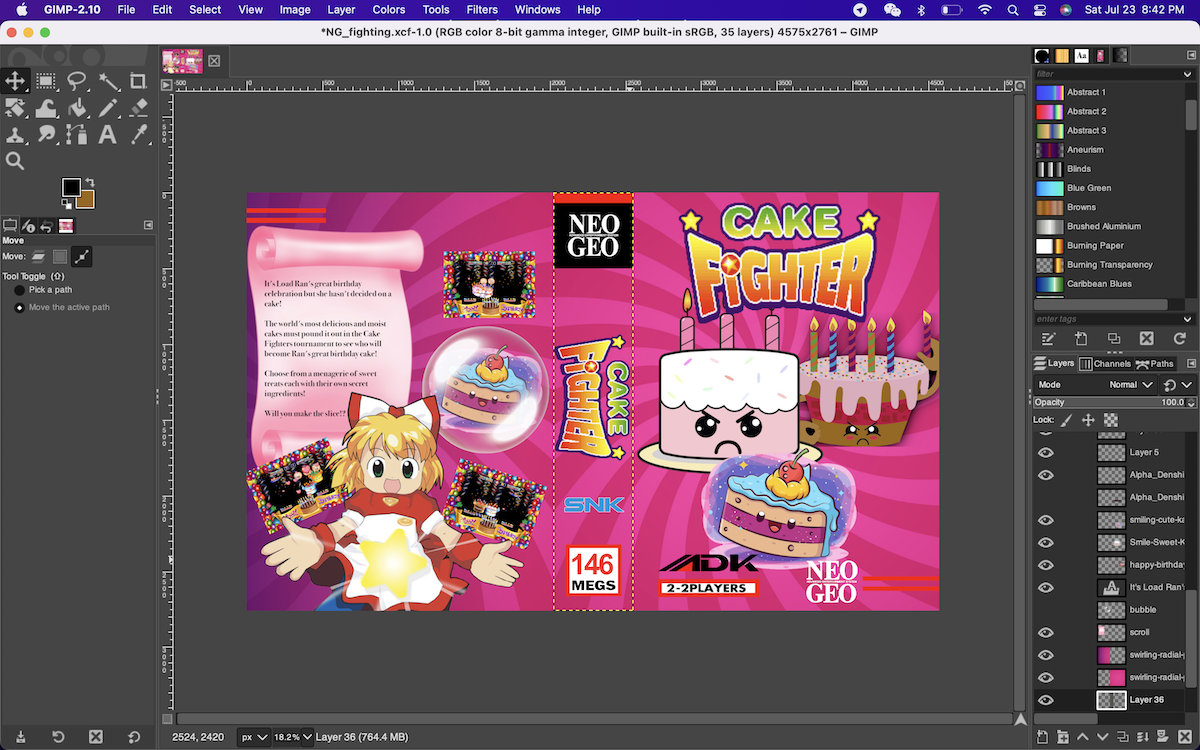Open the enter tags dropdown arrow
The image size is (1200, 750).
pos(1188,319)
